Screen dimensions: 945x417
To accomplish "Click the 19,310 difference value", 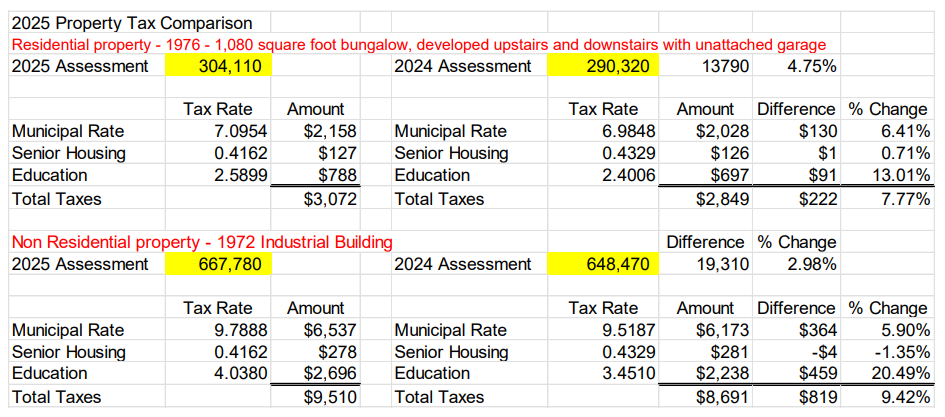I will (723, 264).
